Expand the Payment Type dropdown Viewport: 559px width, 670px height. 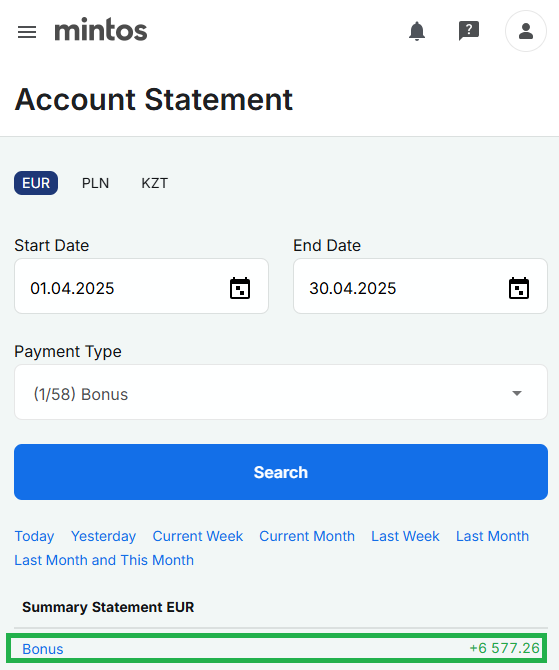[281, 392]
